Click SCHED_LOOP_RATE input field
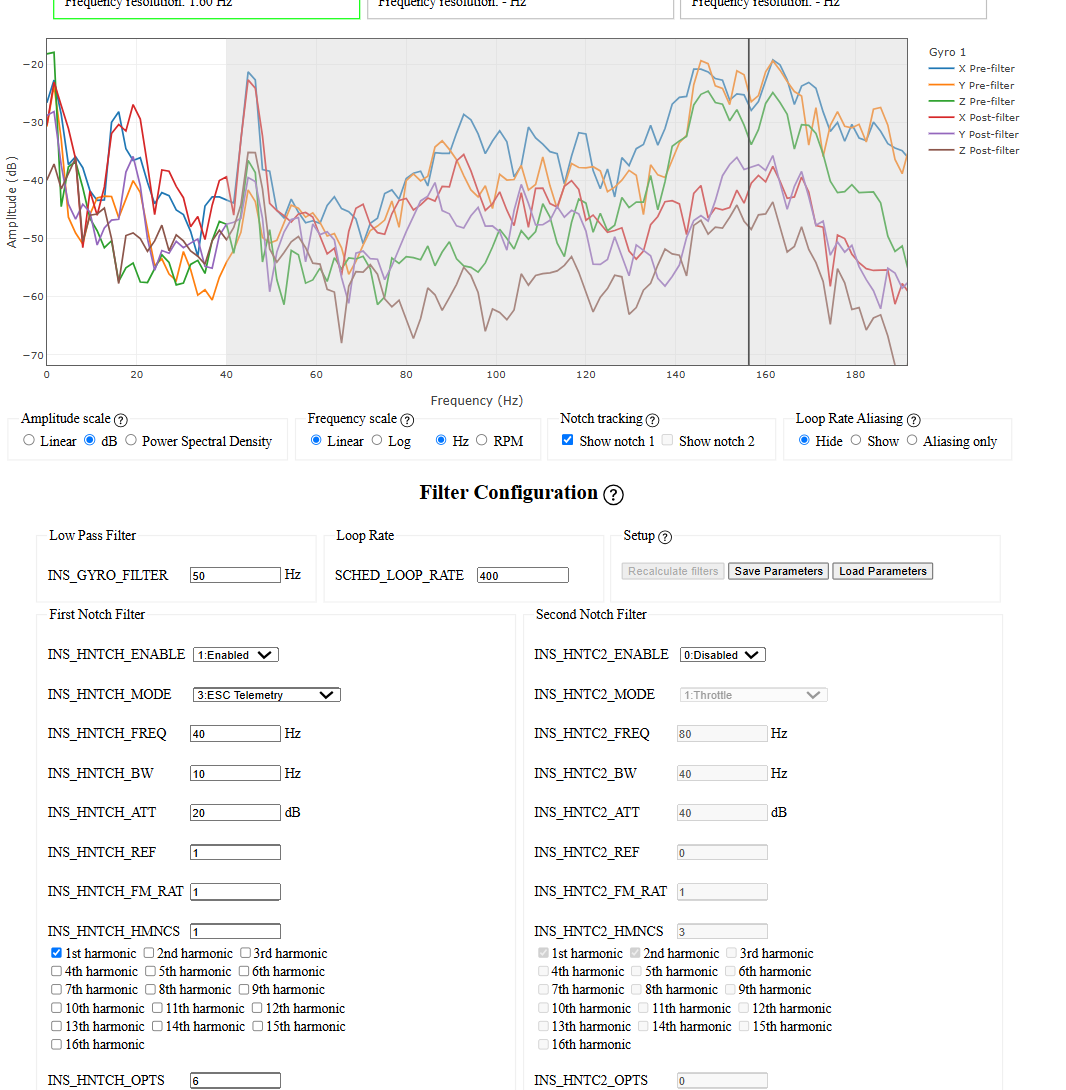The height and width of the screenshot is (1090, 1066). click(x=523, y=575)
